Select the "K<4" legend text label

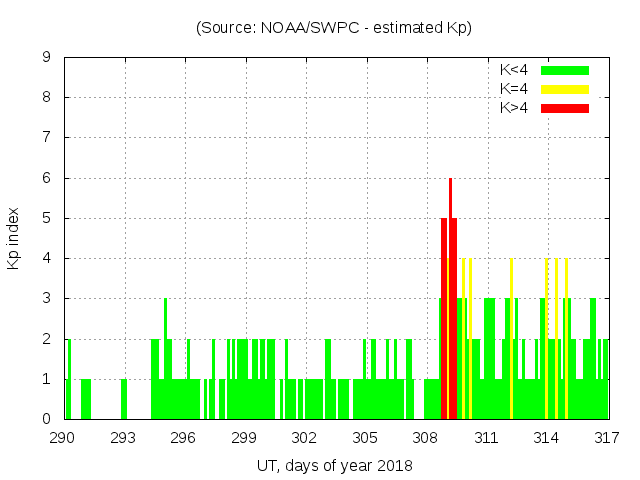(515, 70)
